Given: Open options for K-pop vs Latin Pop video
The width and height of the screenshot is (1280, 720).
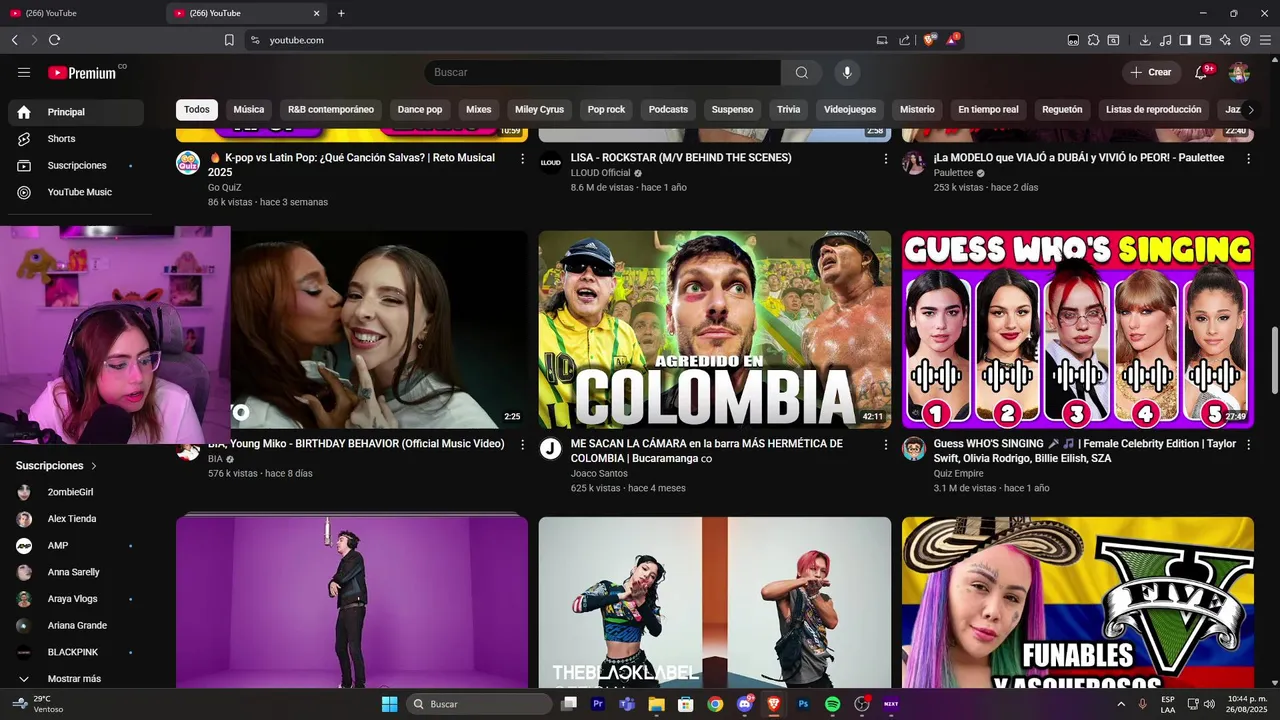Looking at the screenshot, I should [522, 158].
